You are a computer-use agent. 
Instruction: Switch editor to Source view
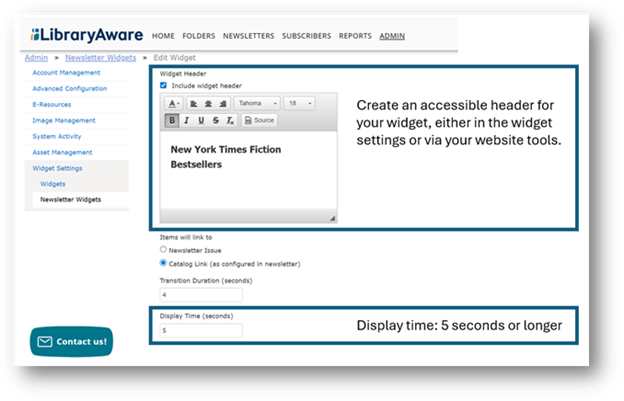coord(259,120)
